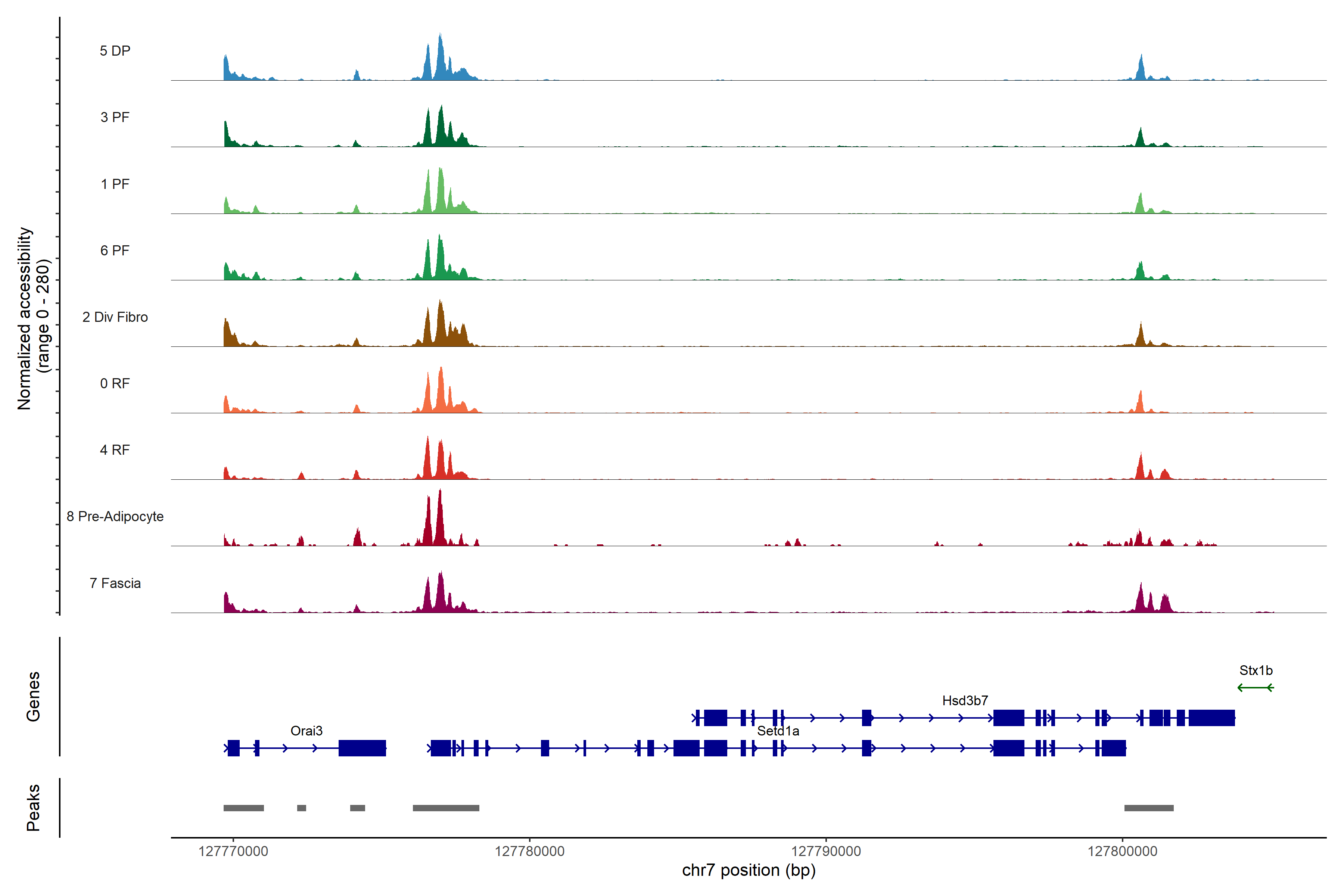
Task: Click the longest gray peak bar
Action: coord(446,808)
